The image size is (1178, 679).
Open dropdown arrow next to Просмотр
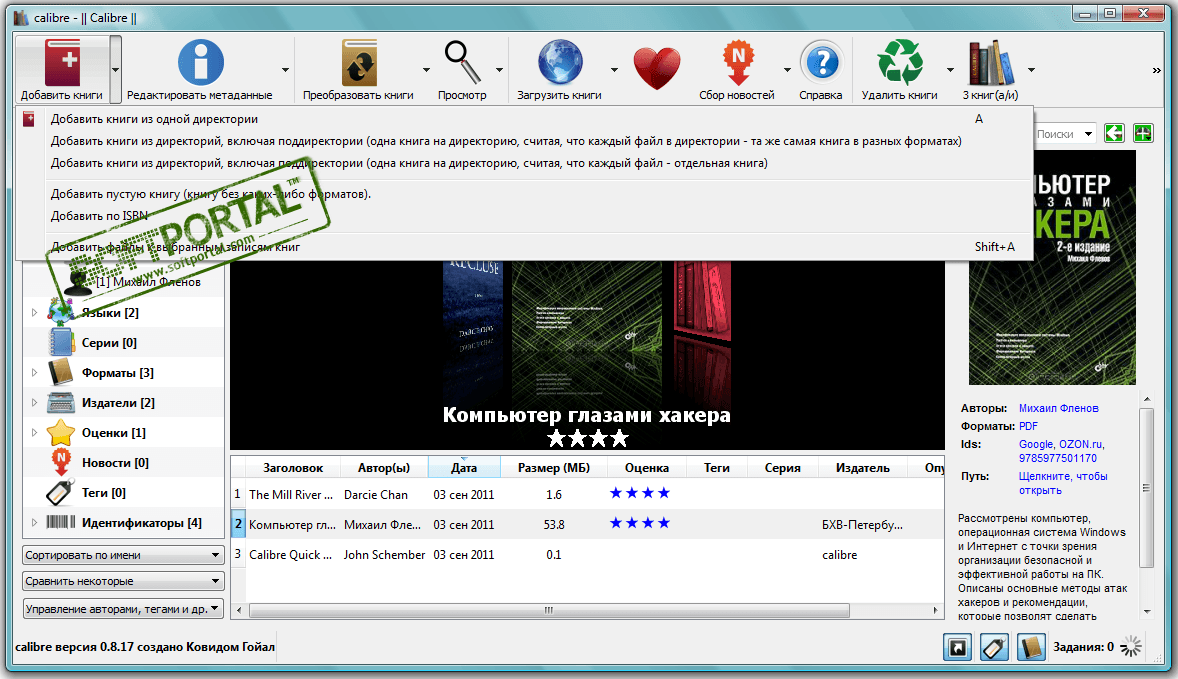pos(499,70)
